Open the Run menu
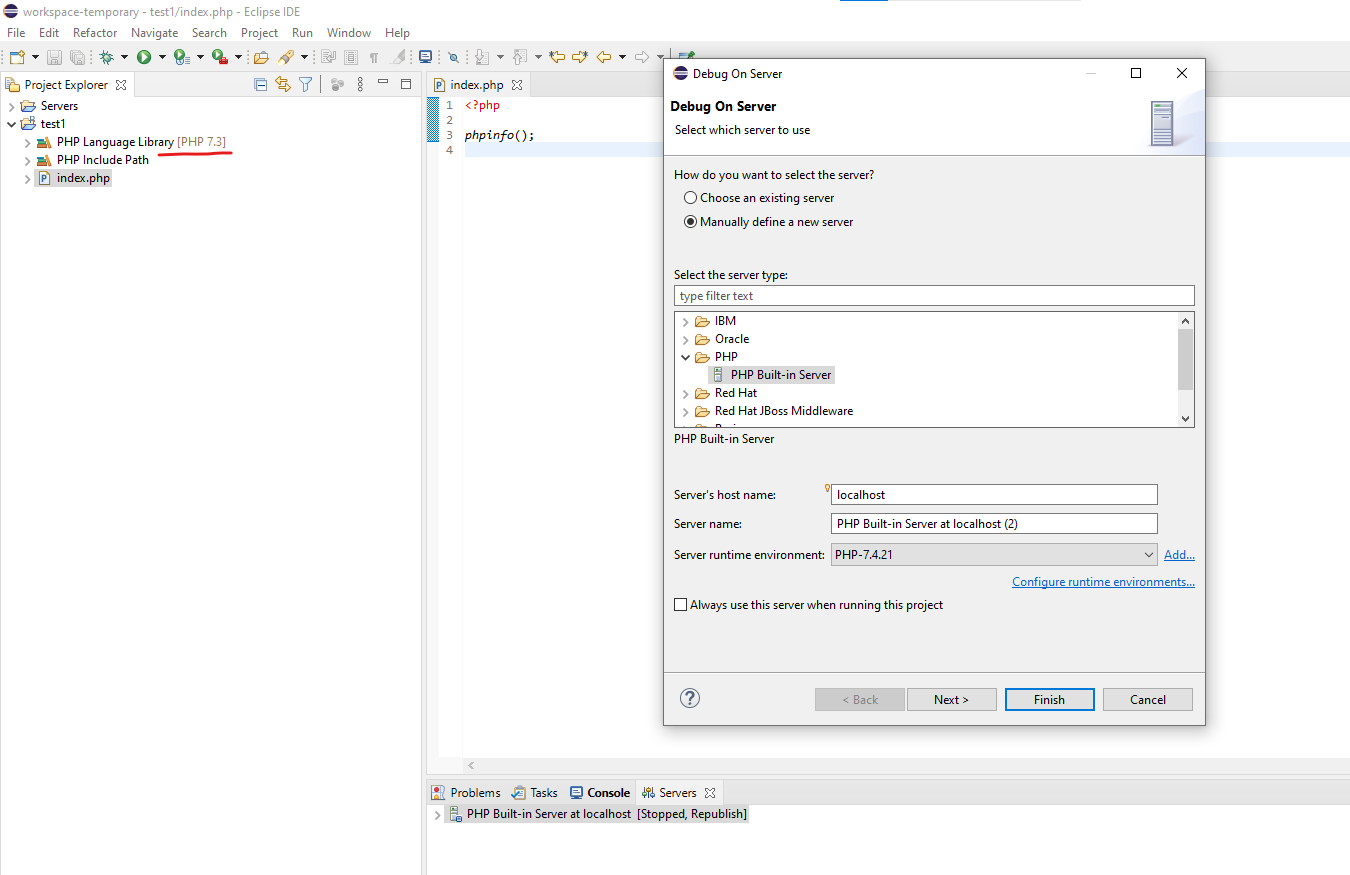This screenshot has width=1350, height=875. click(x=302, y=32)
